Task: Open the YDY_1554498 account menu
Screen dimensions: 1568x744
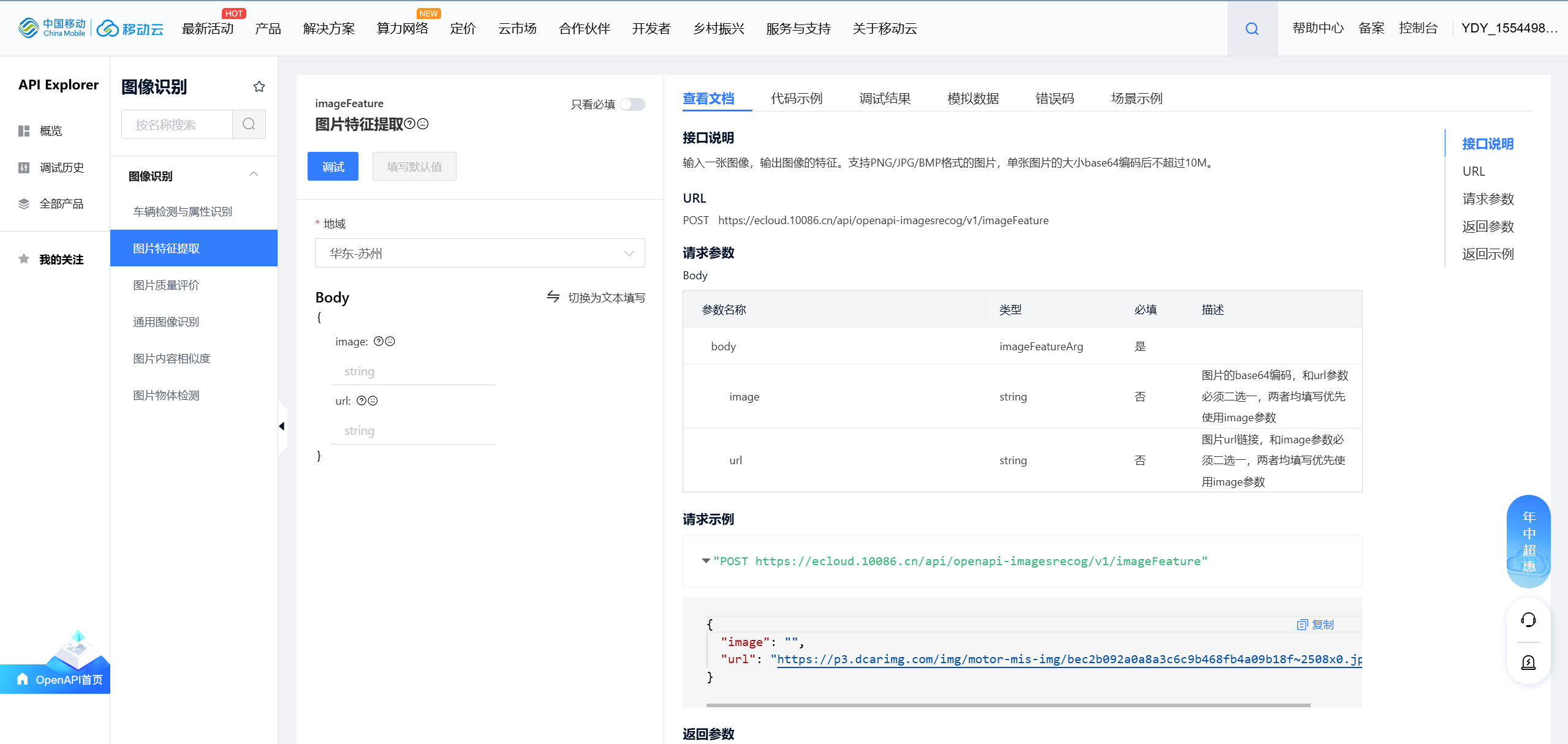Action: click(1509, 28)
